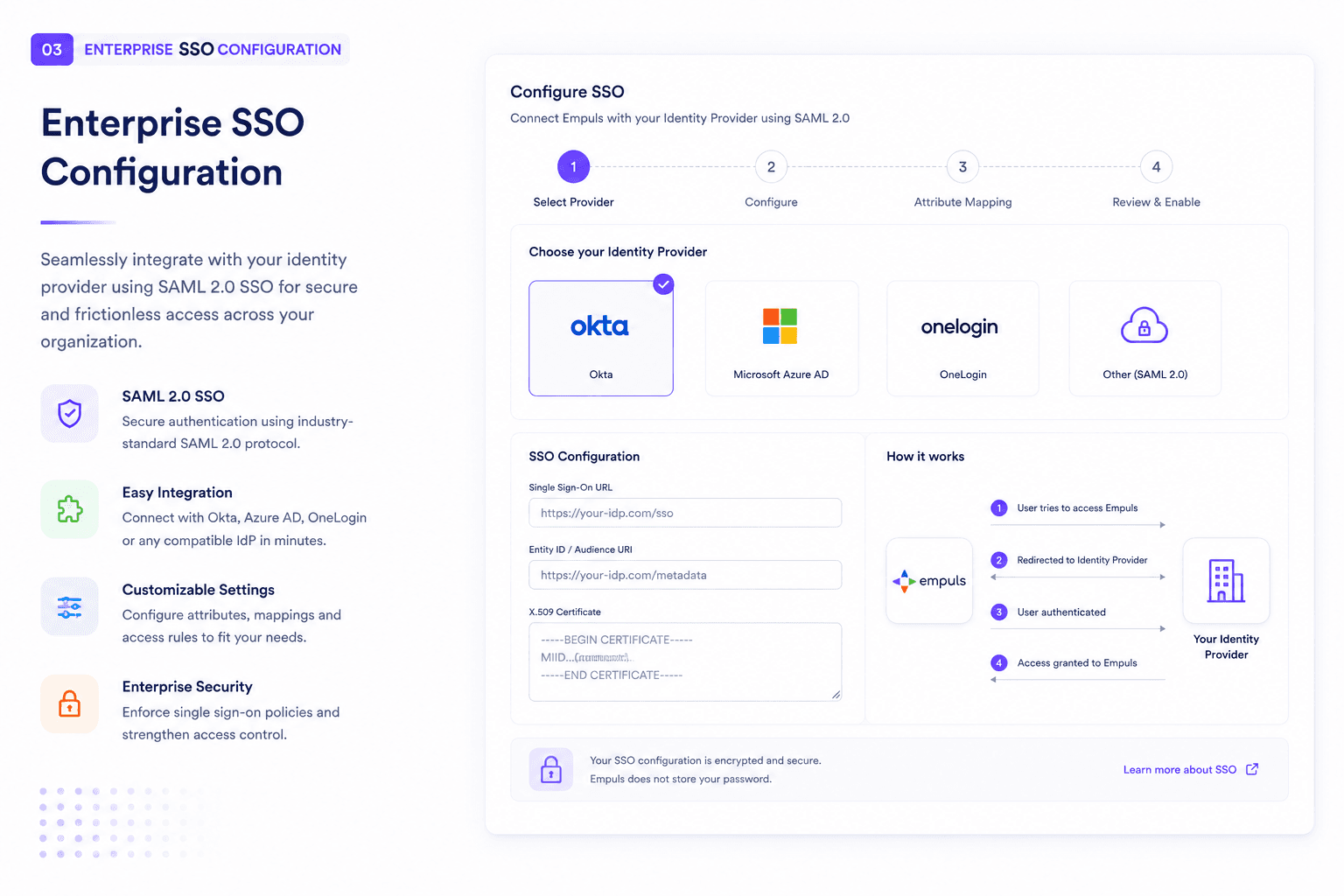Jump to step 2 circle Configure

pos(771,167)
